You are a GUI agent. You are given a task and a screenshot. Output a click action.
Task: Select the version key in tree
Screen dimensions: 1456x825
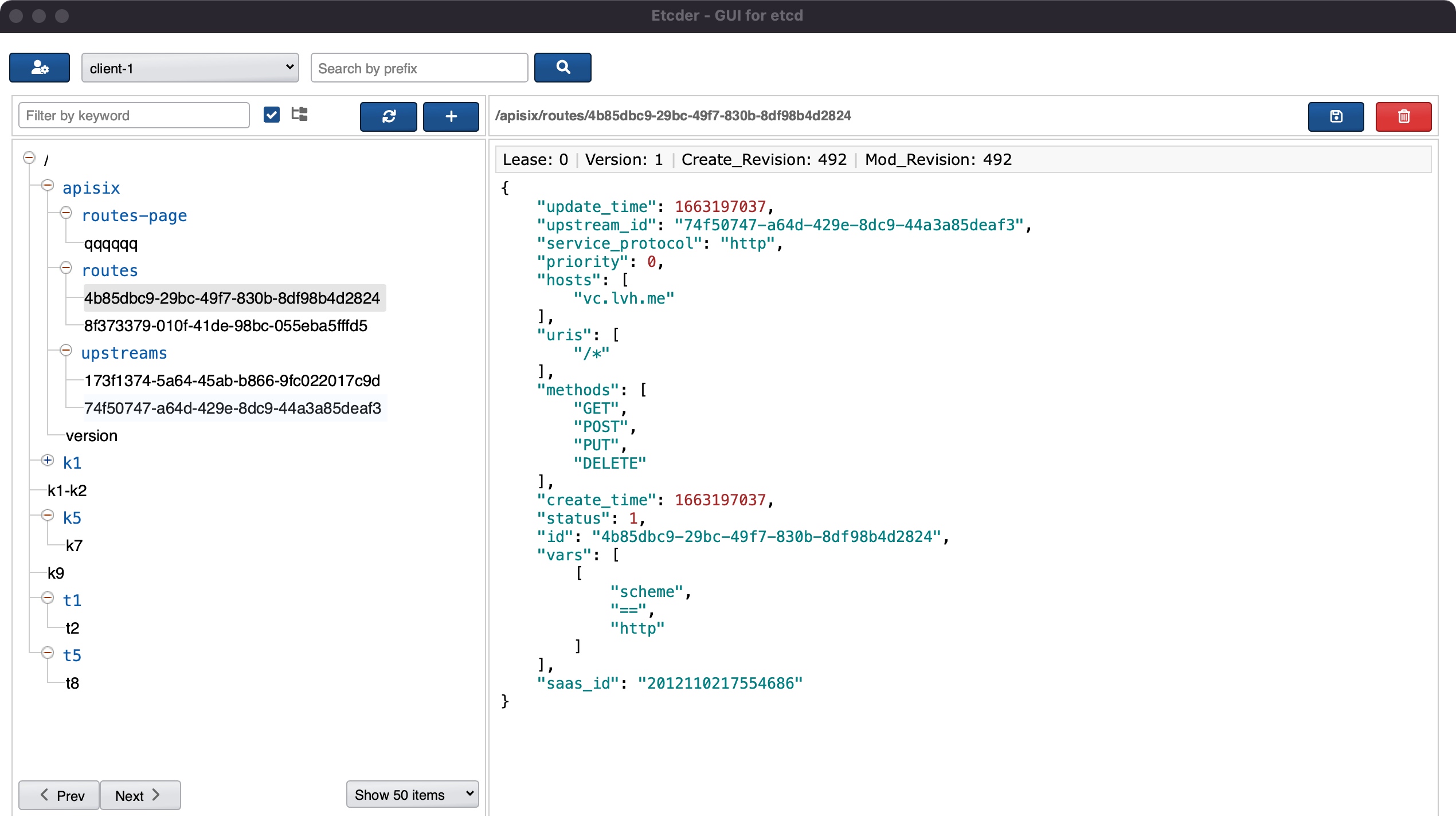[91, 436]
